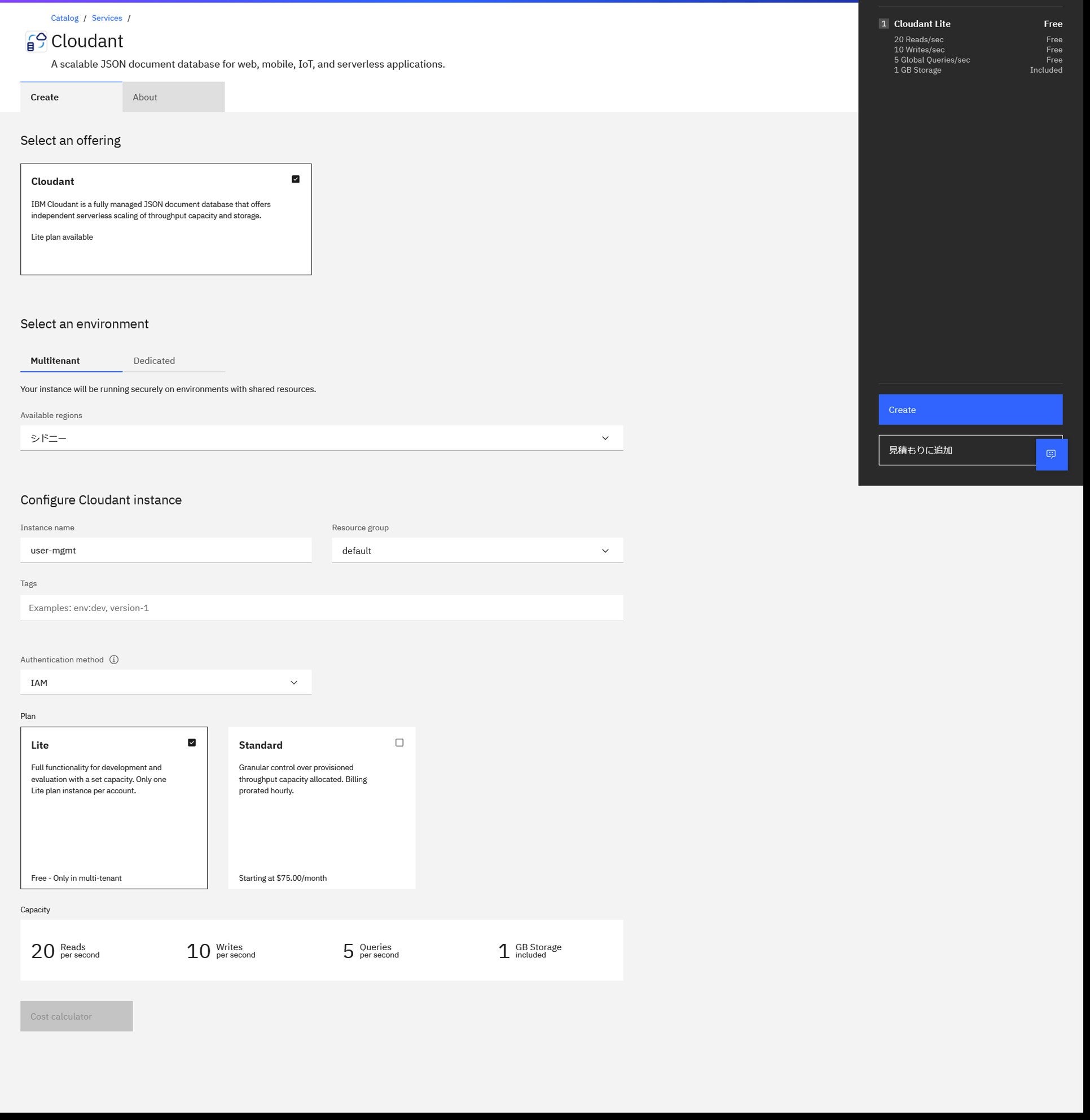Click the blue Create button
This screenshot has width=1090, height=1120.
pyautogui.click(x=970, y=410)
